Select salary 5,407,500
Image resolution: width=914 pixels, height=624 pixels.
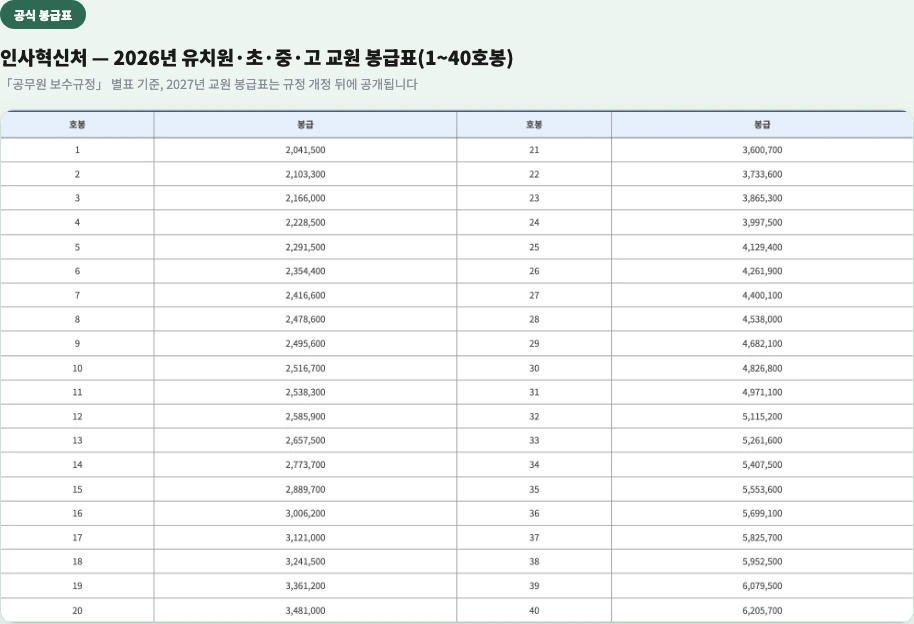point(762,465)
